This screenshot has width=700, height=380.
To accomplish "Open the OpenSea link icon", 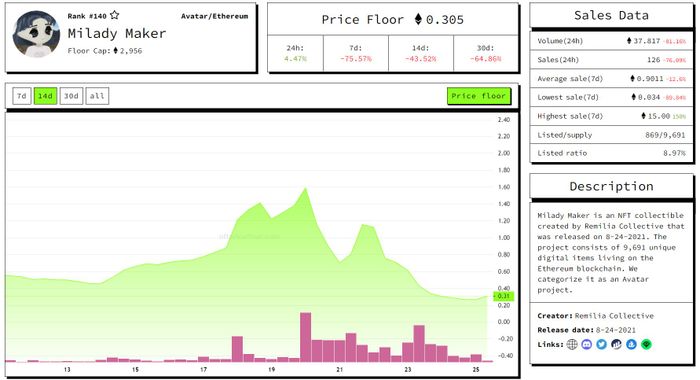I will (631, 344).
